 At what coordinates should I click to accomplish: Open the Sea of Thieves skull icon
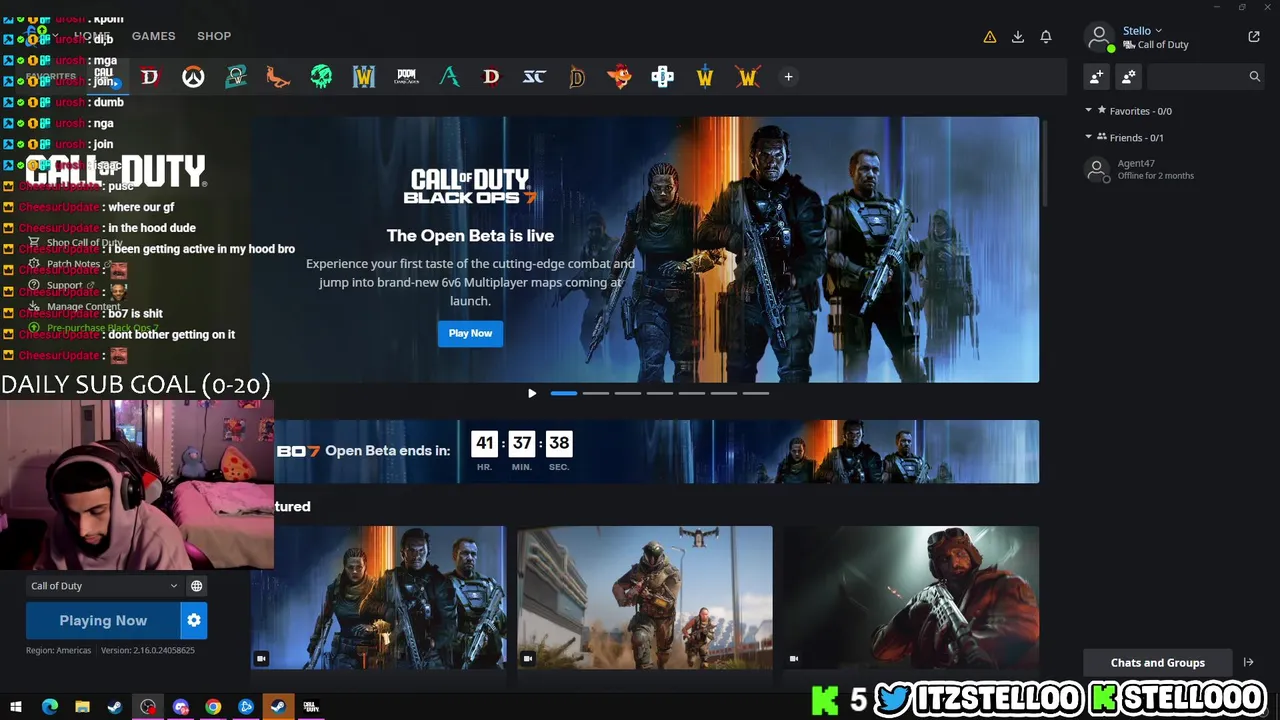click(321, 77)
